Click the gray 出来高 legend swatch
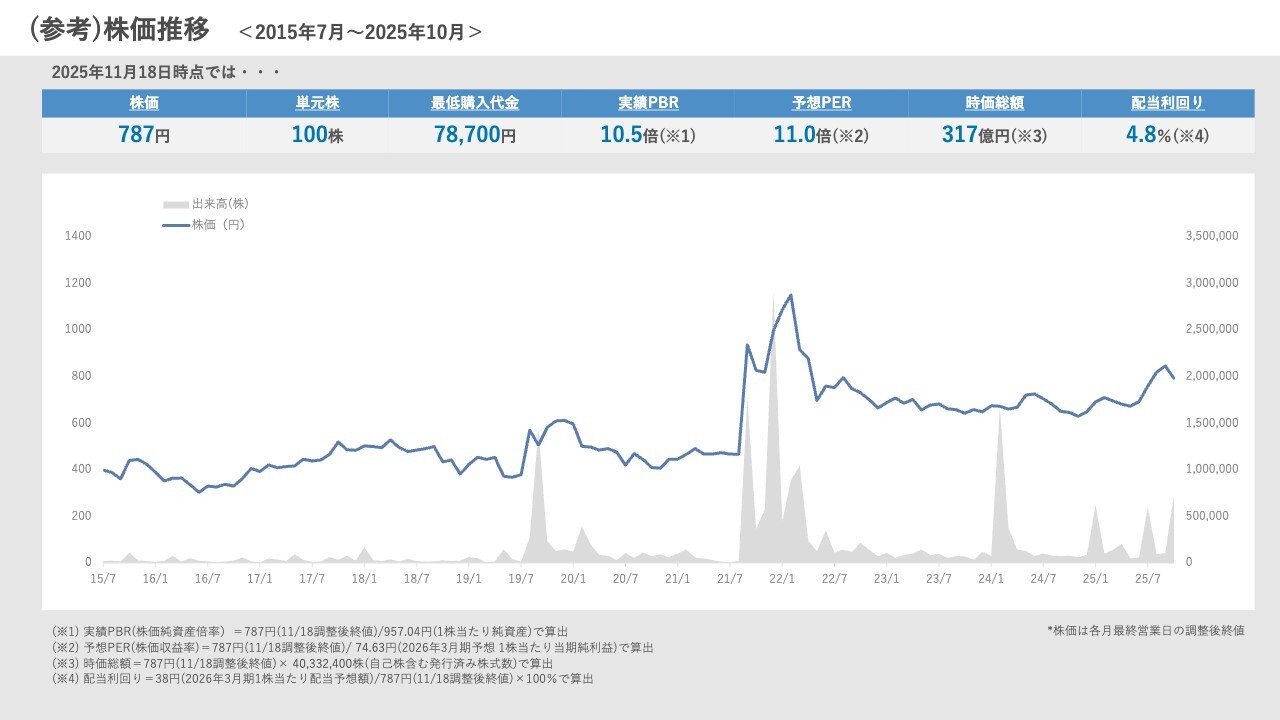 coord(175,204)
